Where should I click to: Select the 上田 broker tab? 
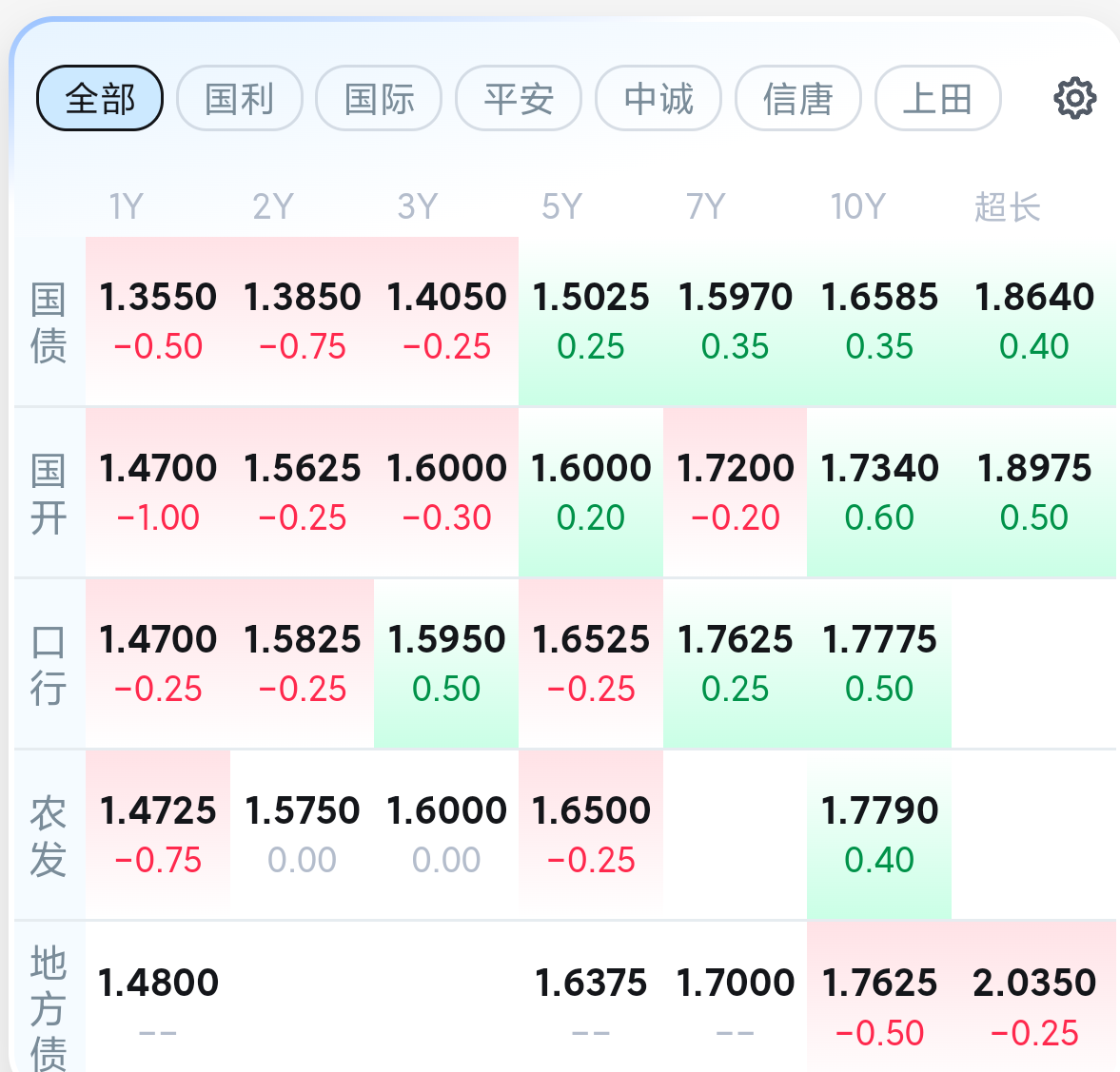pyautogui.click(x=937, y=98)
